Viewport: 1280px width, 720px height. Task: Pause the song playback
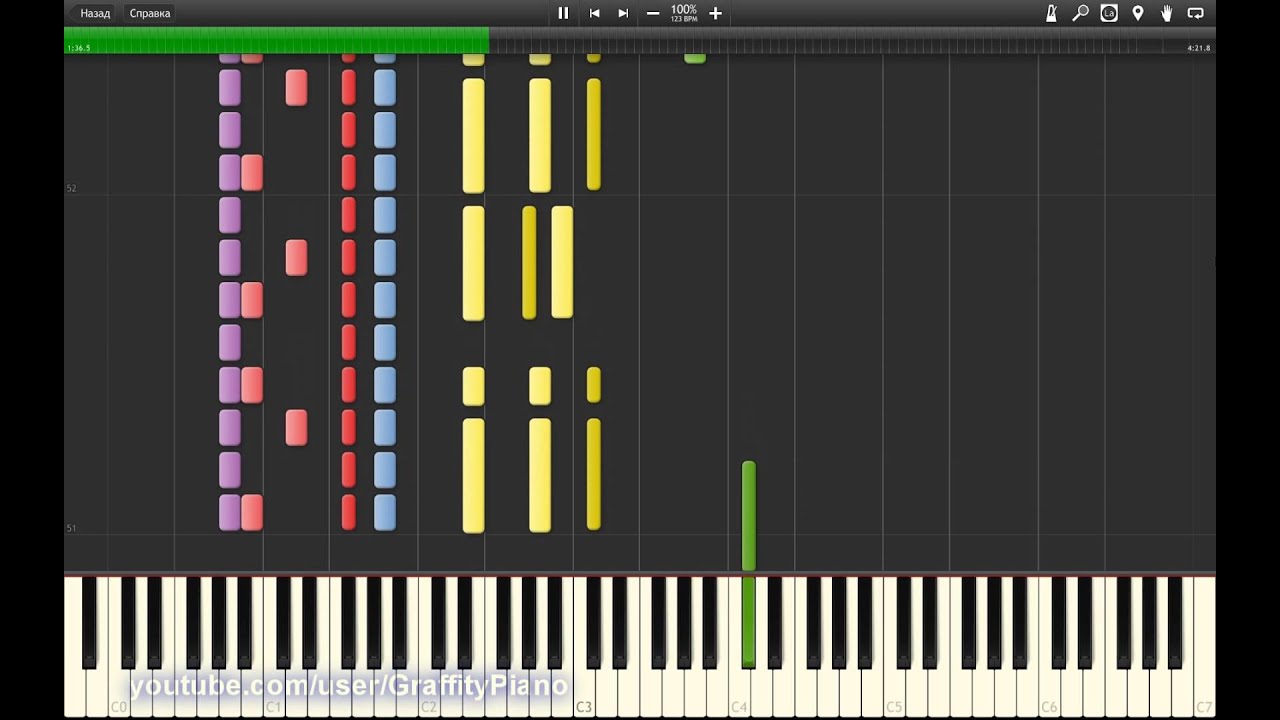pos(563,13)
